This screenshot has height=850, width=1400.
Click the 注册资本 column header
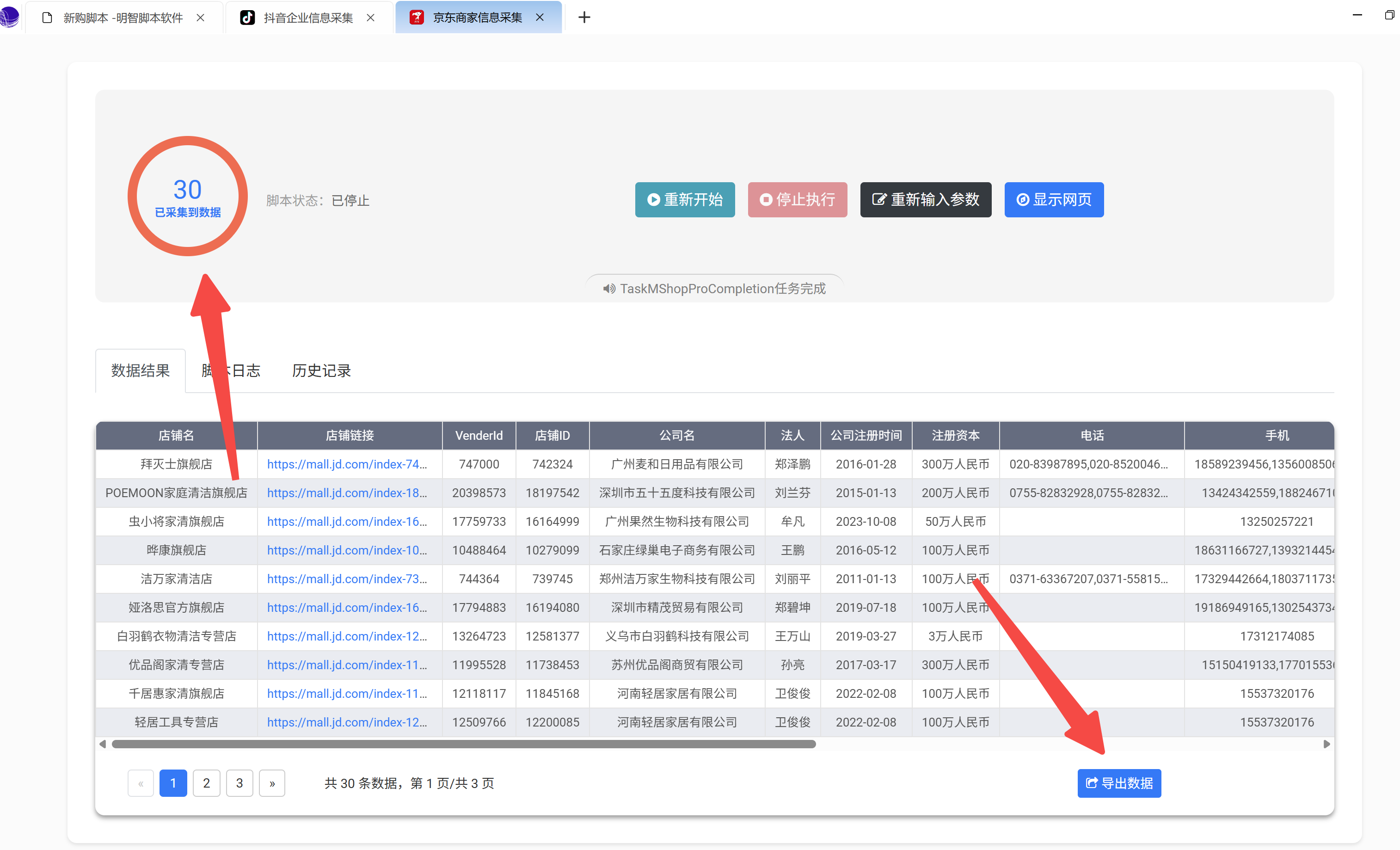pyautogui.click(x=956, y=435)
